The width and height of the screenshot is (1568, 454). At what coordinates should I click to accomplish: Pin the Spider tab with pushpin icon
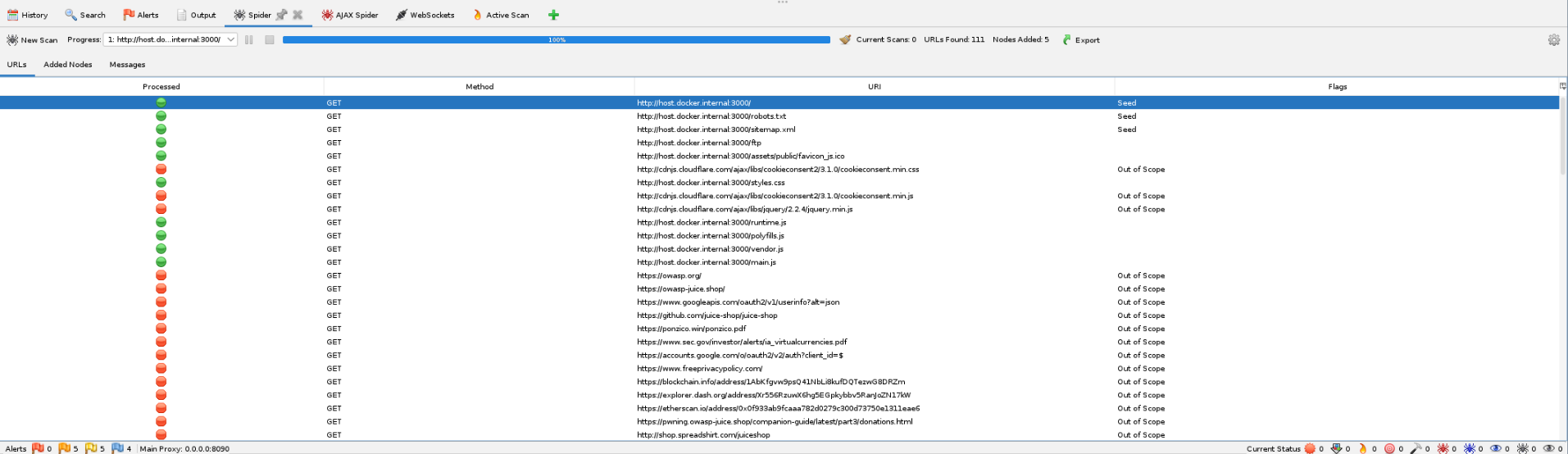tap(282, 15)
